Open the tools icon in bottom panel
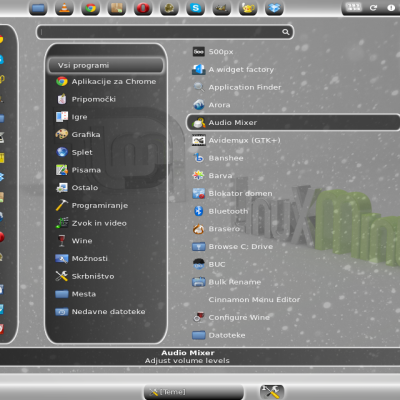 coord(272,392)
